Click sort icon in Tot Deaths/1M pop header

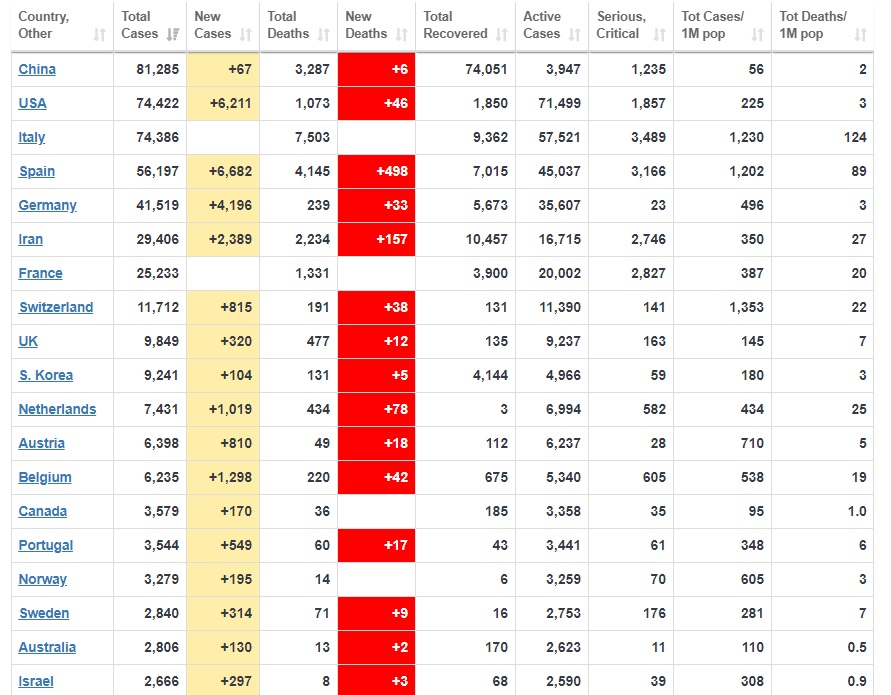pyautogui.click(x=861, y=35)
